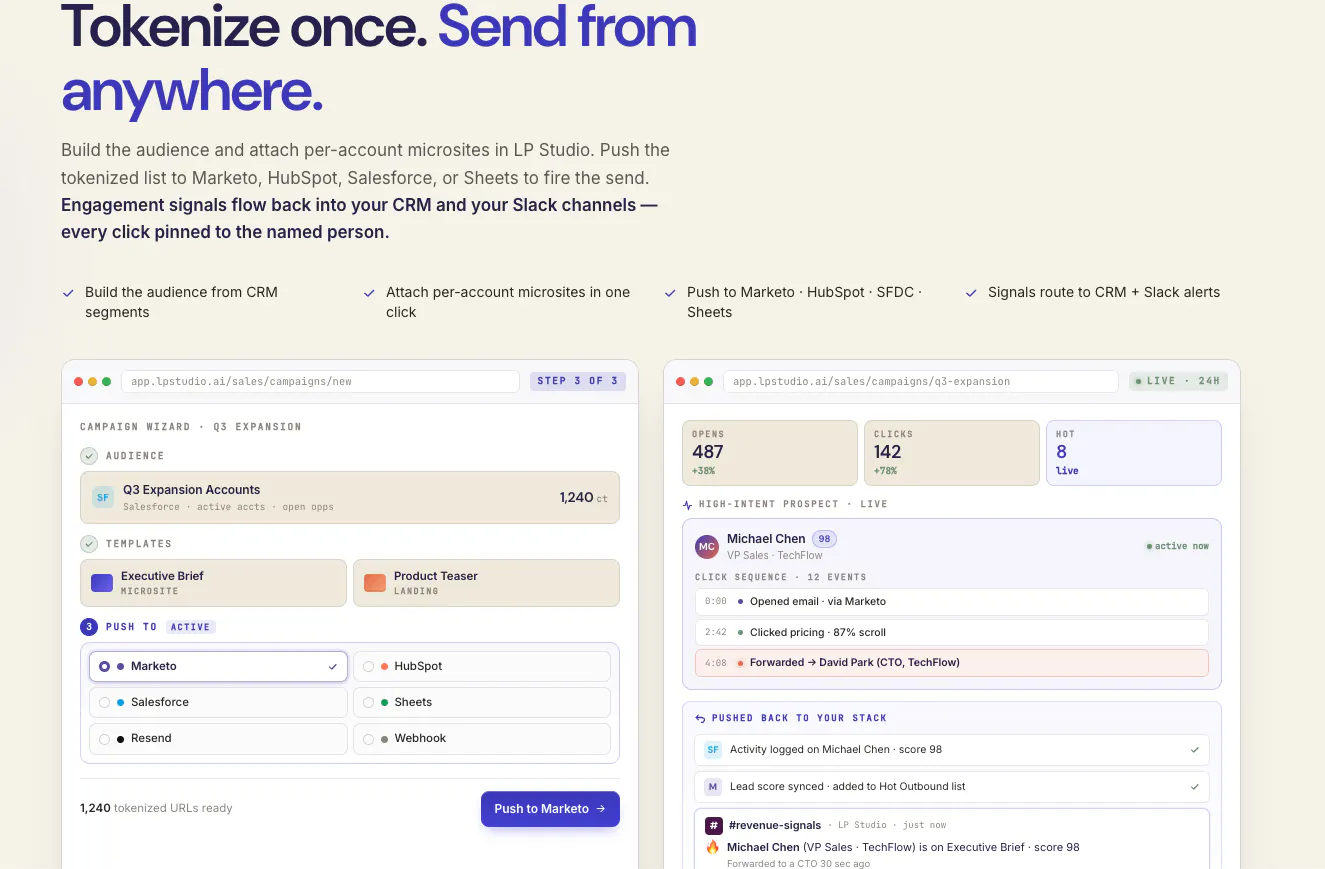This screenshot has width=1325, height=869.
Task: Click the Audience step completed check icon
Action: point(89,456)
